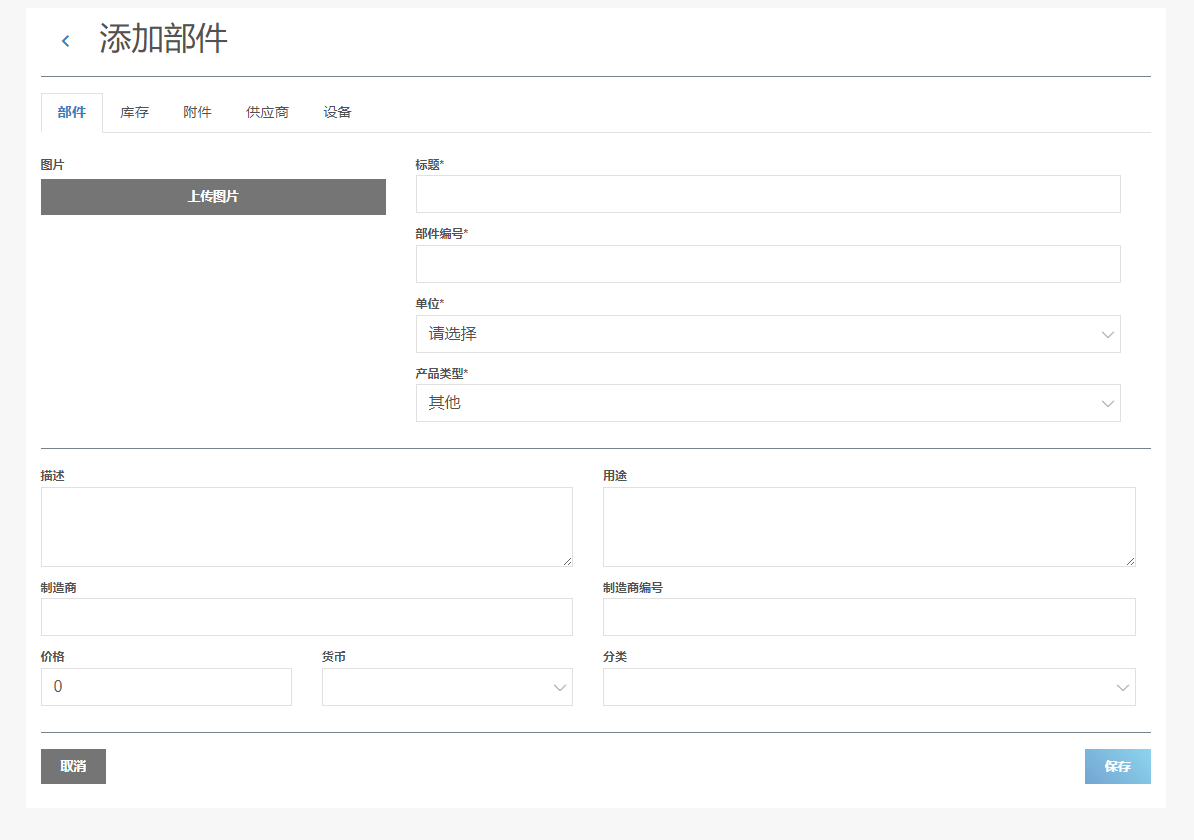Click into the 描述 text area
Image resolution: width=1194 pixels, height=840 pixels.
pos(306,527)
